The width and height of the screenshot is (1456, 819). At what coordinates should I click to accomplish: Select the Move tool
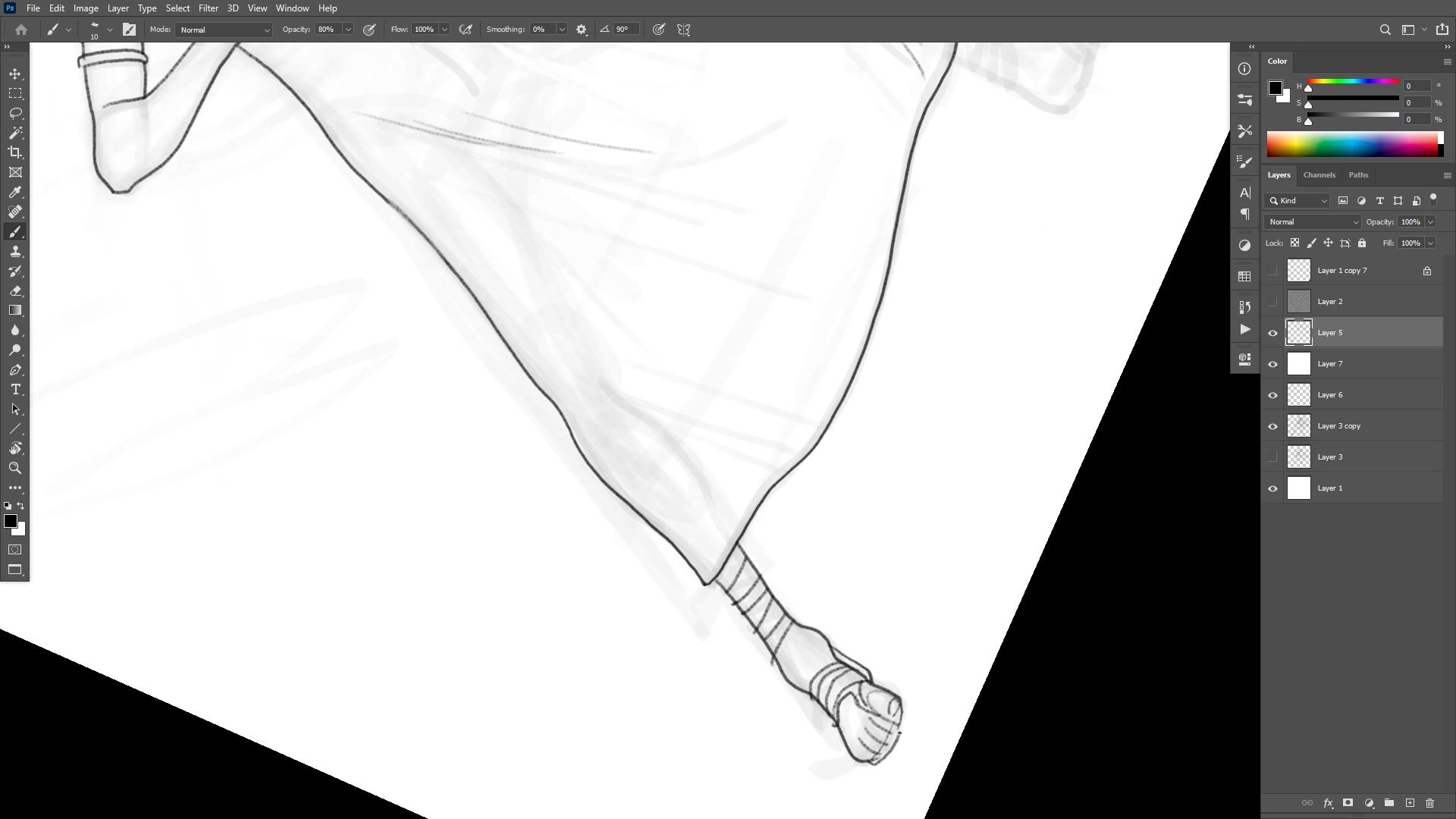pyautogui.click(x=15, y=74)
